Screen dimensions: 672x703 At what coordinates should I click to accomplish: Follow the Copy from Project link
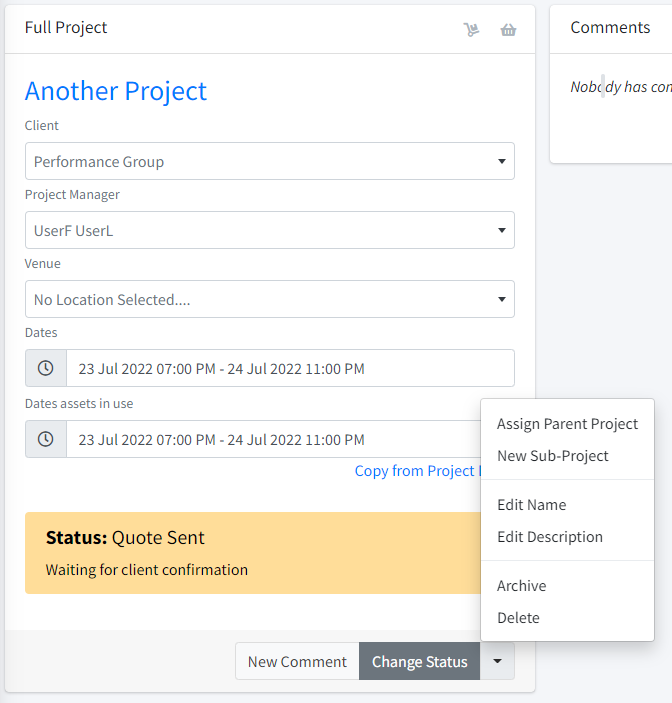415,471
